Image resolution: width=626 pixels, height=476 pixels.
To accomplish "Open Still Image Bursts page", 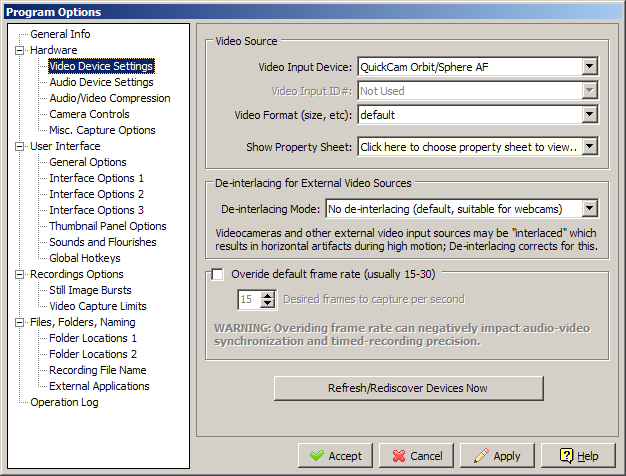I will tap(90, 290).
